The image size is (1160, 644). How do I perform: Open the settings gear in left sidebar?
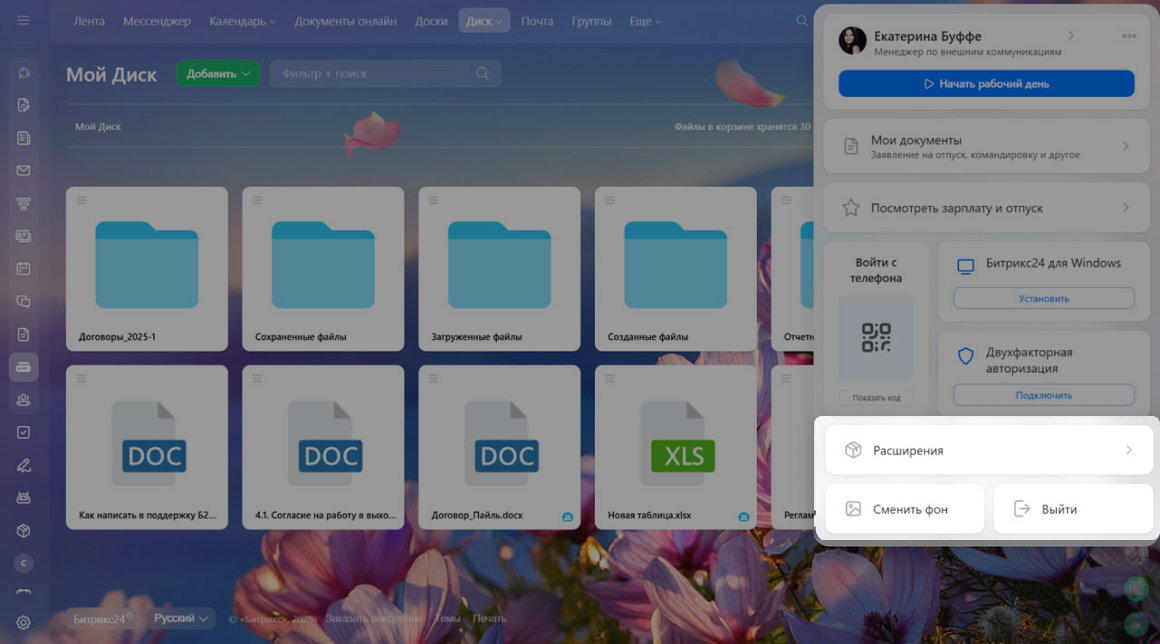tap(24, 622)
